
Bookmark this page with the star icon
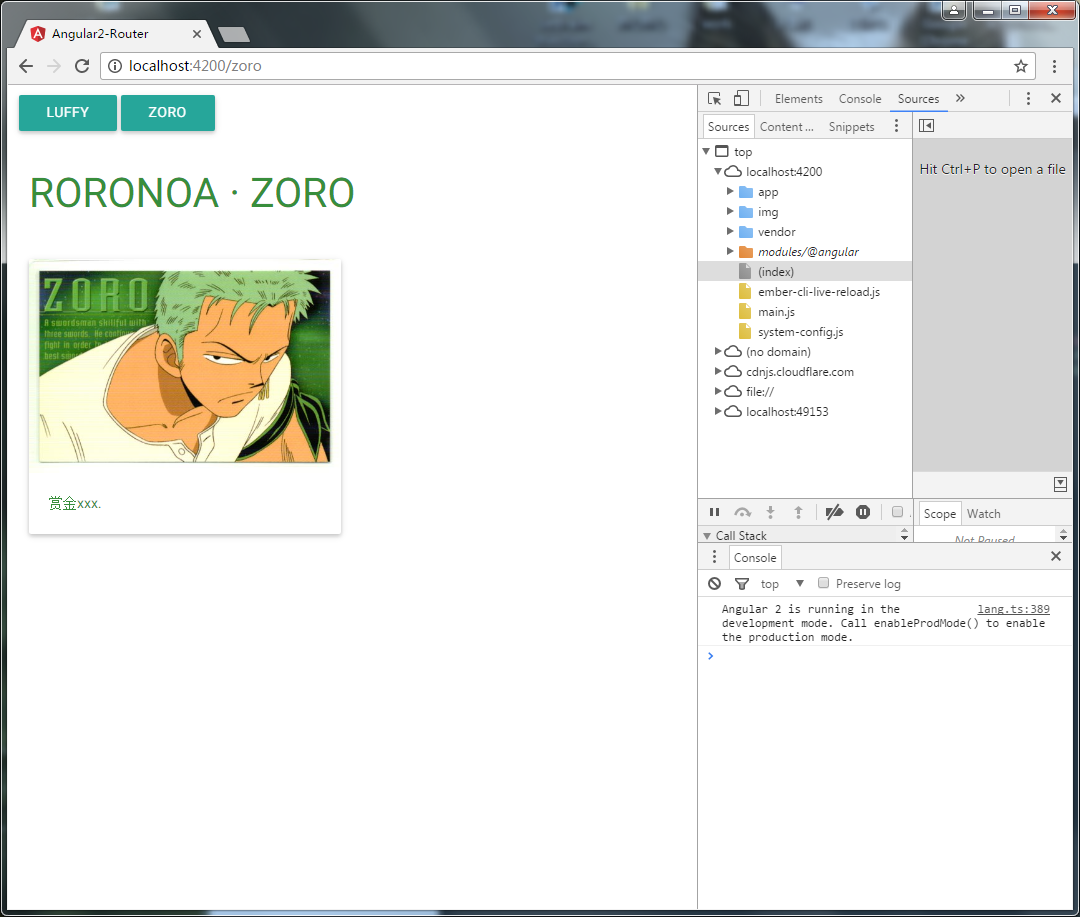(x=1021, y=66)
